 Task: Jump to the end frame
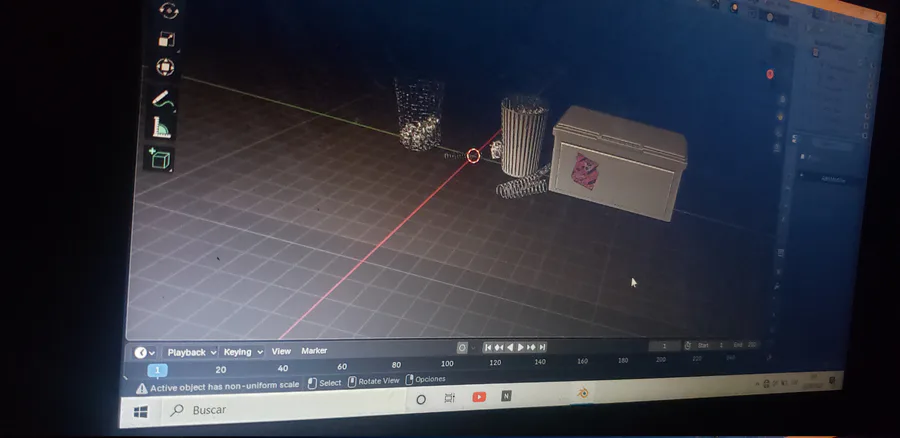(542, 347)
